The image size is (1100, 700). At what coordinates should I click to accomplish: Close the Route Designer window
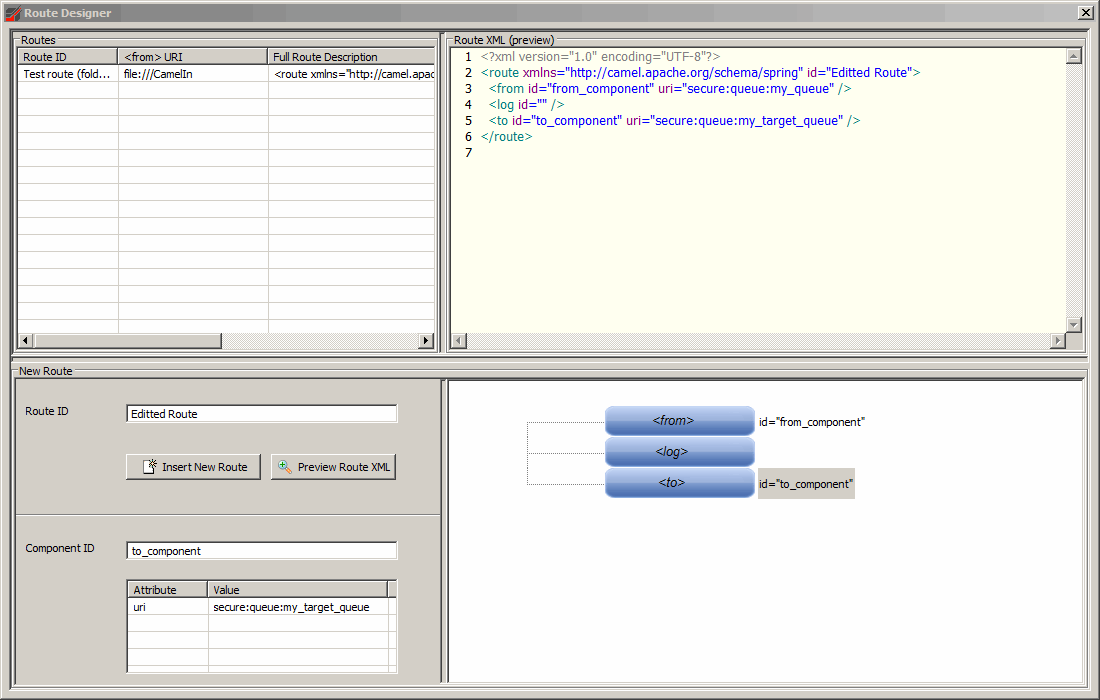pos(1085,13)
